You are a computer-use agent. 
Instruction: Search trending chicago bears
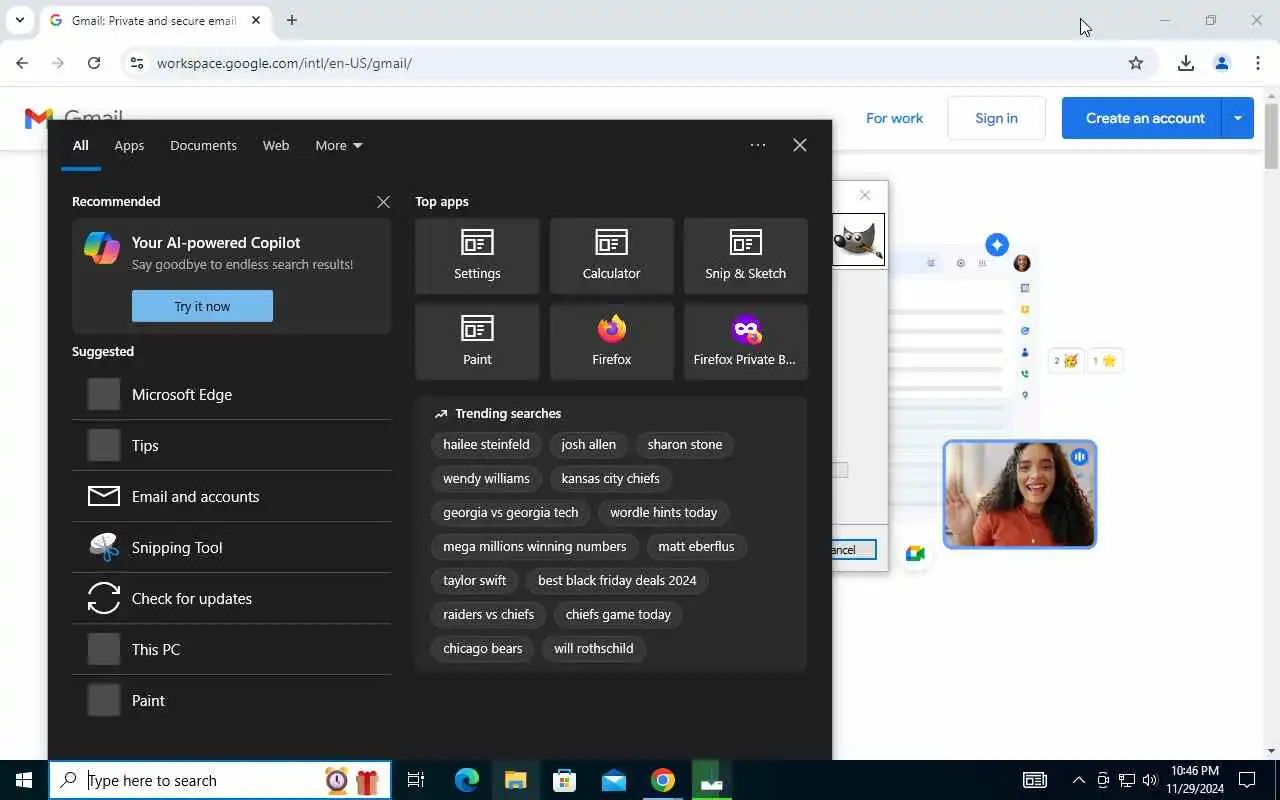point(483,648)
